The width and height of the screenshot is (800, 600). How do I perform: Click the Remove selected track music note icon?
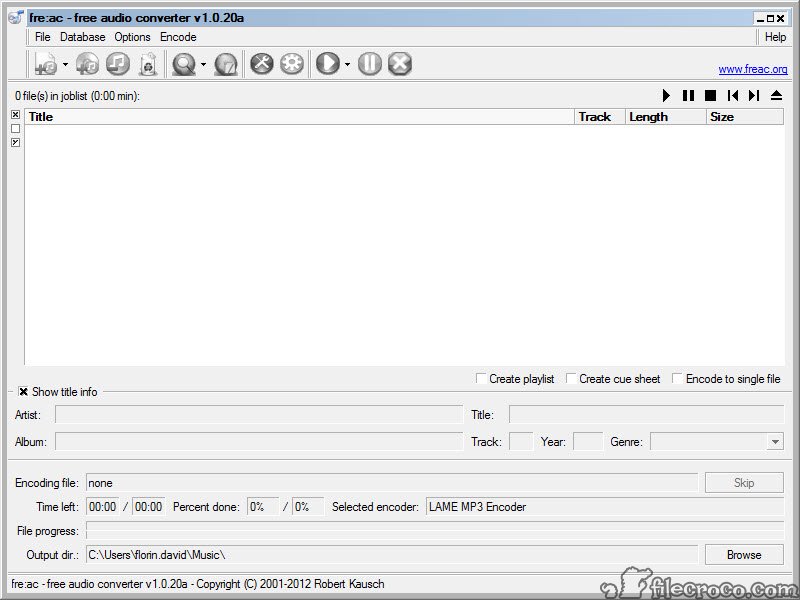tap(118, 64)
